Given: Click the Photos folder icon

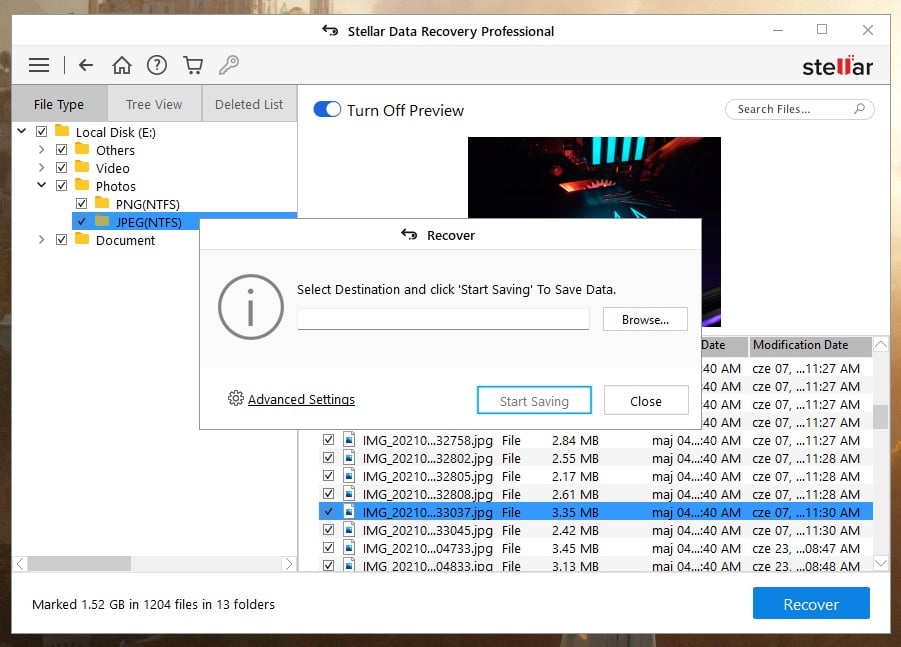Looking at the screenshot, I should [82, 185].
